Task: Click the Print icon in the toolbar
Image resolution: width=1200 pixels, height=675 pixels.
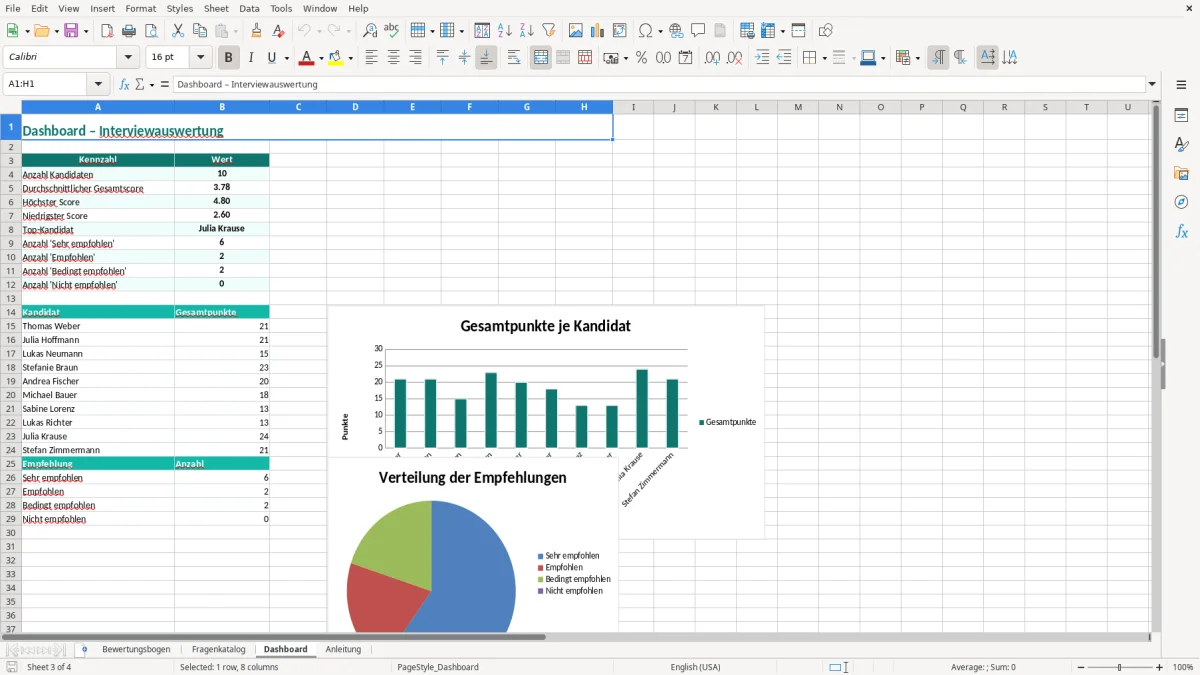Action: (x=129, y=31)
